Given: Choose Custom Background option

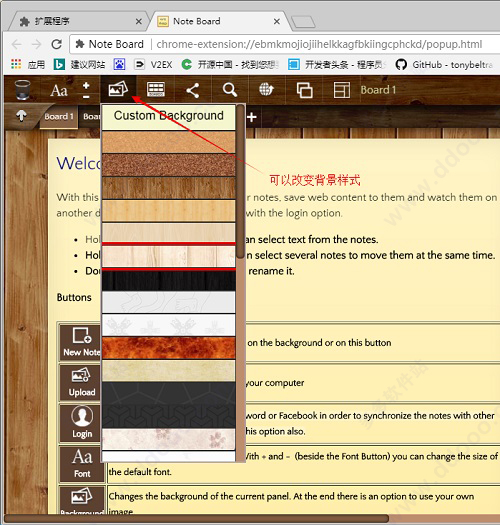Looking at the screenshot, I should 168,116.
